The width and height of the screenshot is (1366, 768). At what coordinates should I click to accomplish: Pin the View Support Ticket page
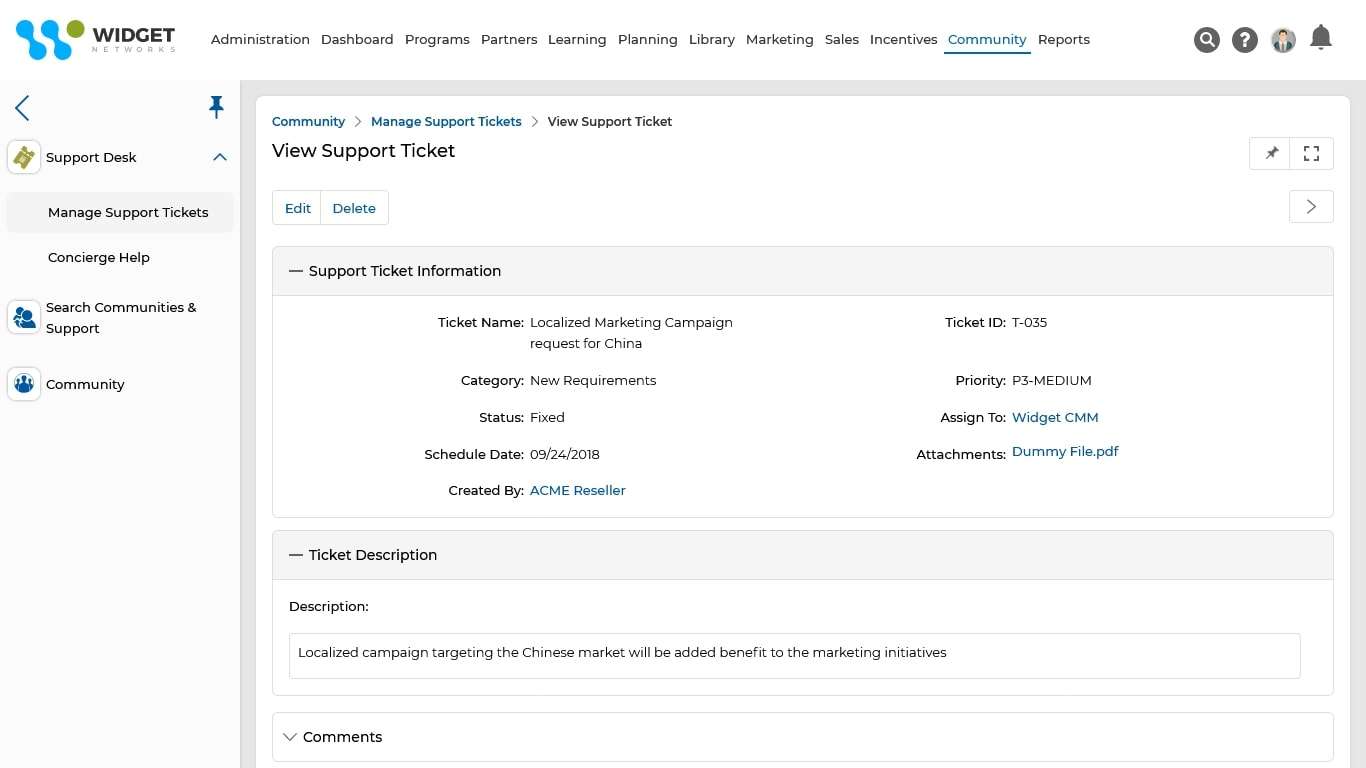1270,153
